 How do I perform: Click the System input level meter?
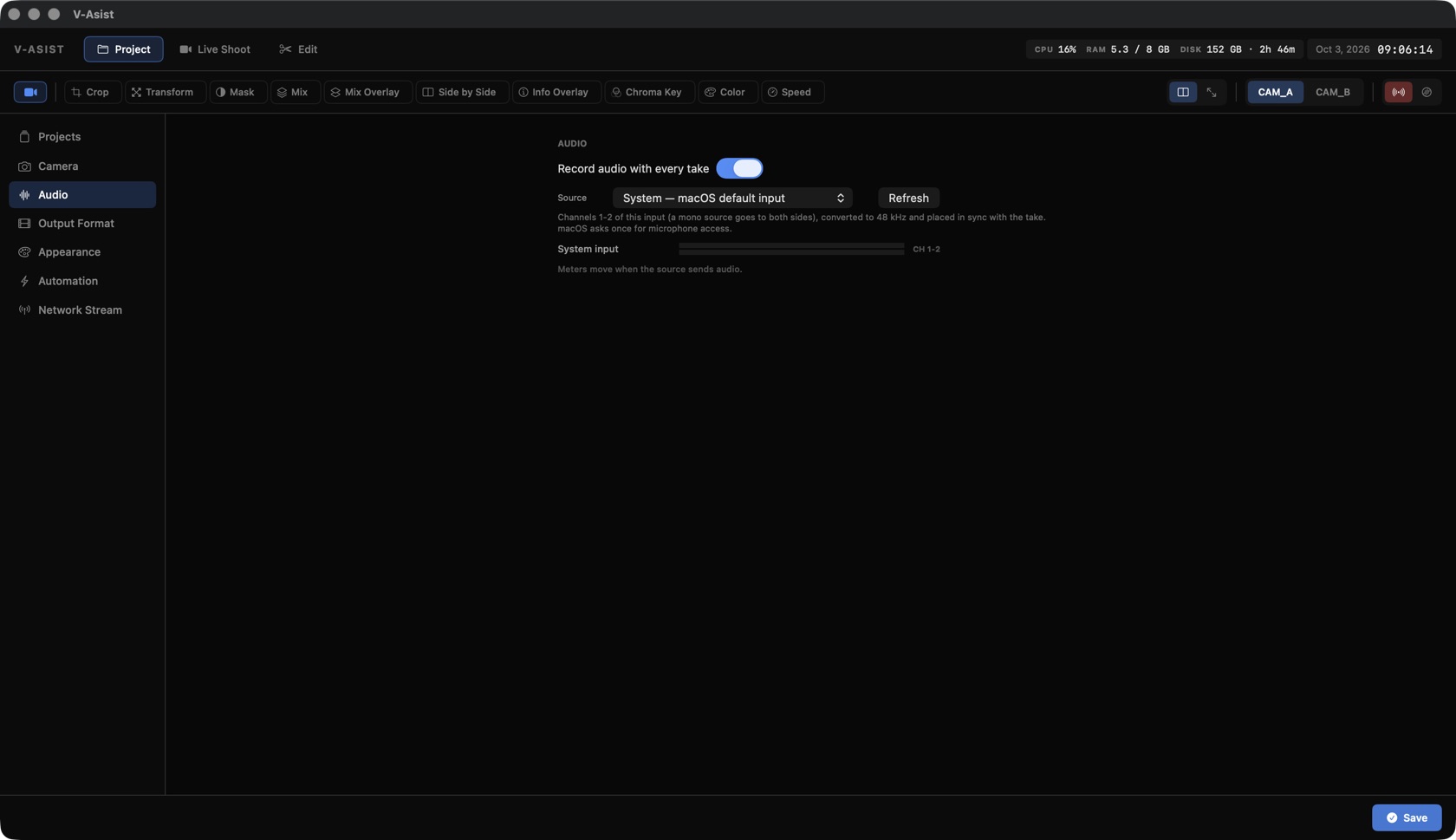click(791, 249)
